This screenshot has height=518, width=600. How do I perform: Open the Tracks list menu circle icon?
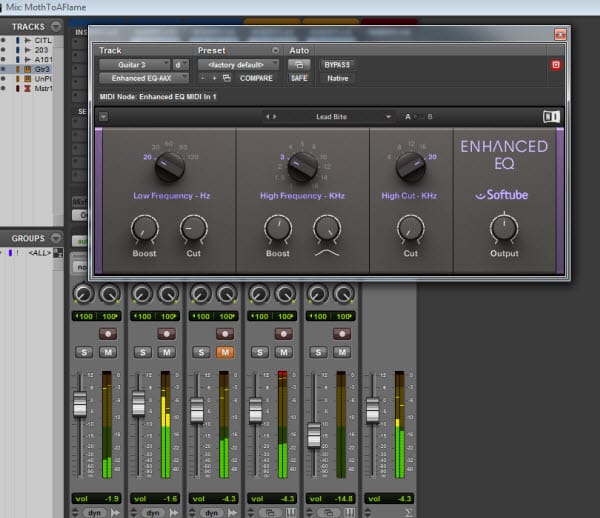56,26
